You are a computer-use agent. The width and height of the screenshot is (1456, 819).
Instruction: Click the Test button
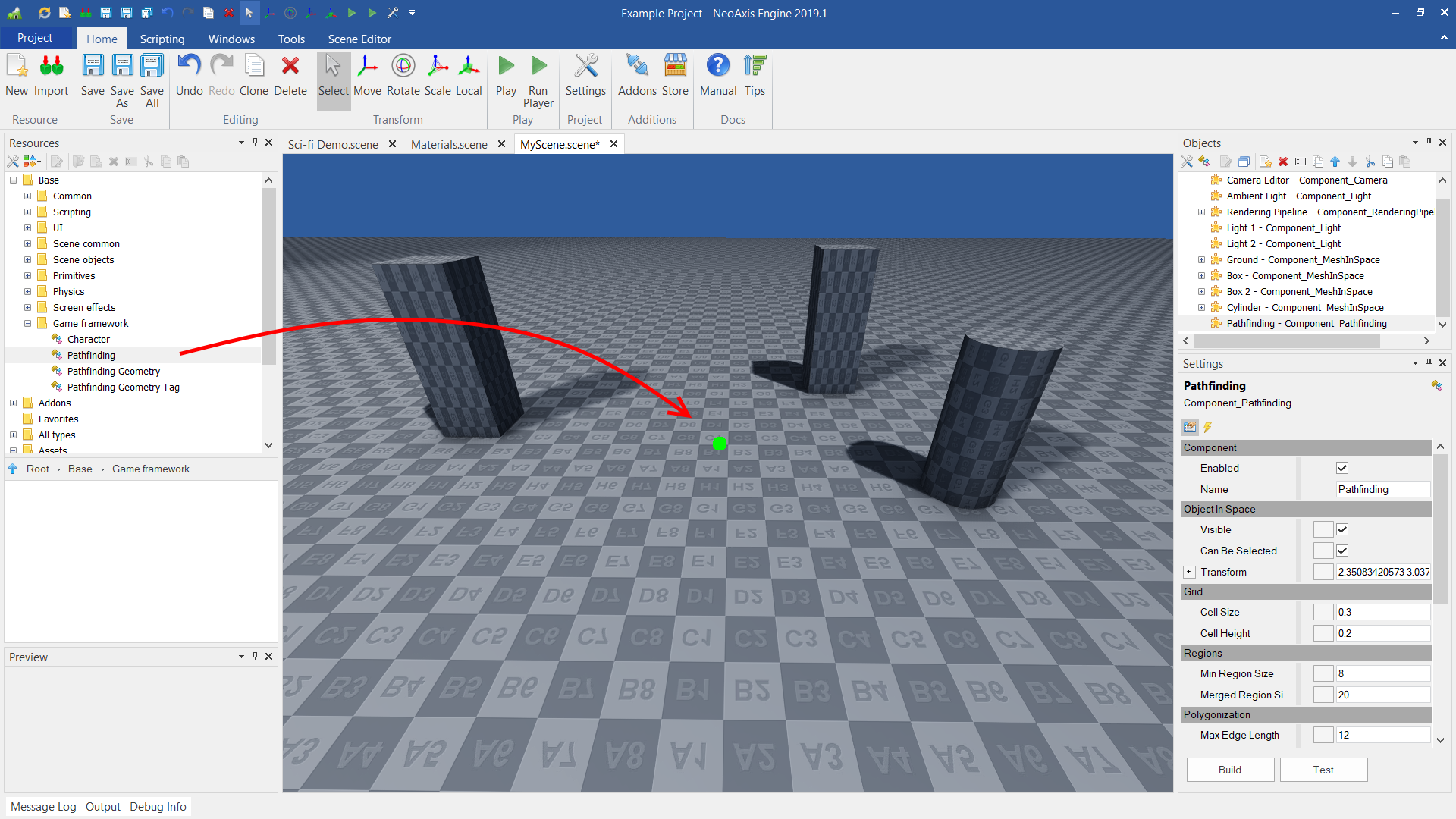pos(1323,770)
